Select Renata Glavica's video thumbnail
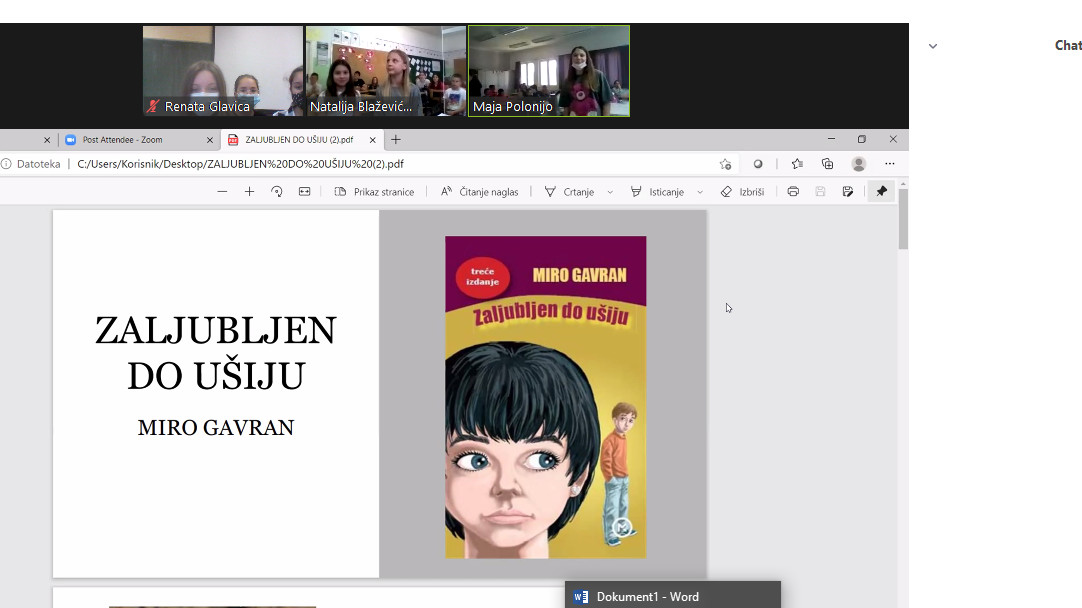This screenshot has height=608, width=1082. pos(223,71)
